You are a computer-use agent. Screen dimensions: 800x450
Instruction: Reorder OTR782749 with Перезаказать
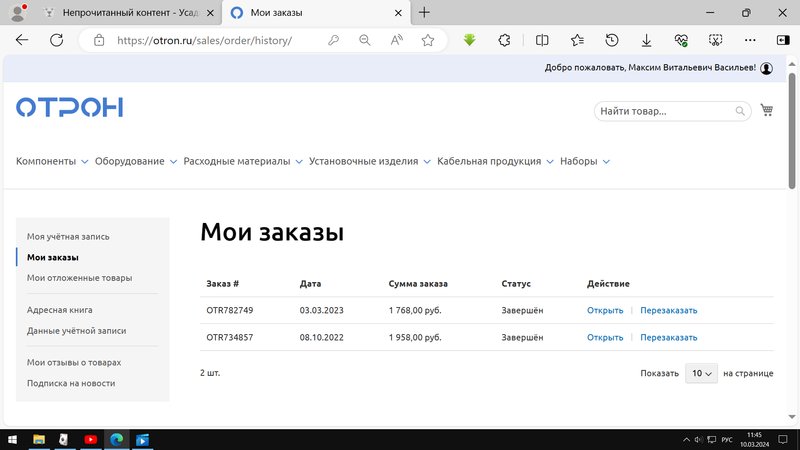pos(668,310)
